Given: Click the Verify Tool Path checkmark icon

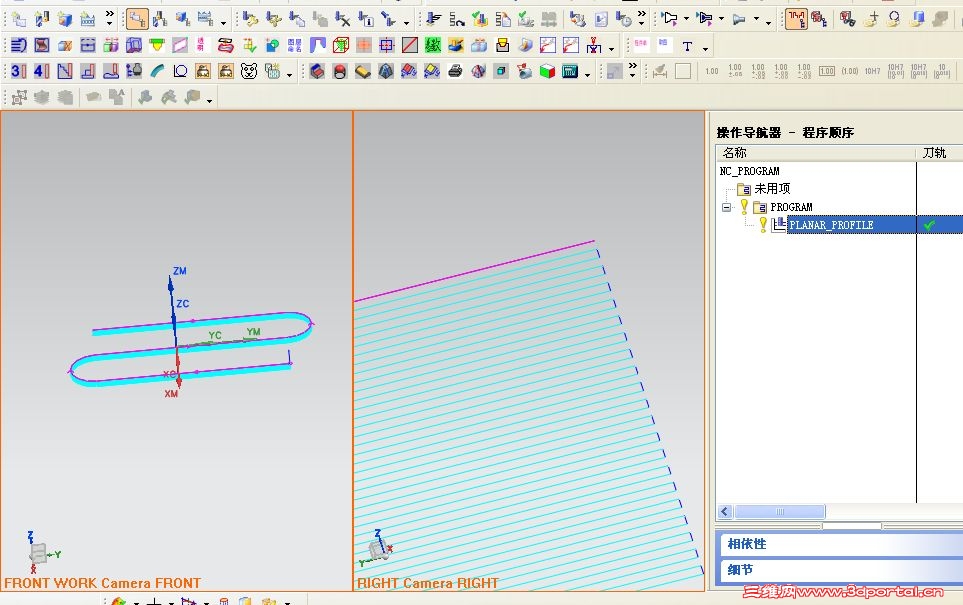Looking at the screenshot, I should tap(480, 20).
